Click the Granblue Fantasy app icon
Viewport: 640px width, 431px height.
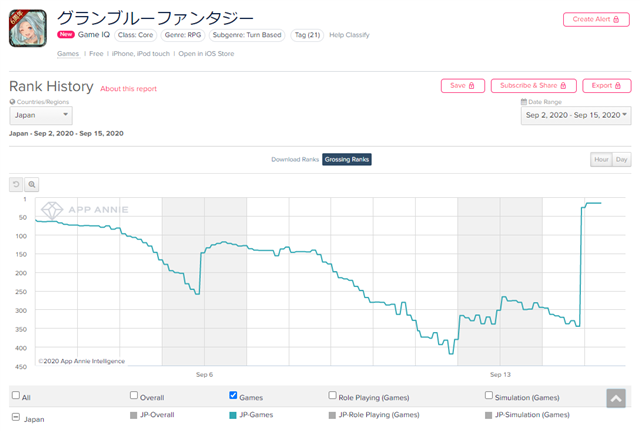(x=28, y=28)
